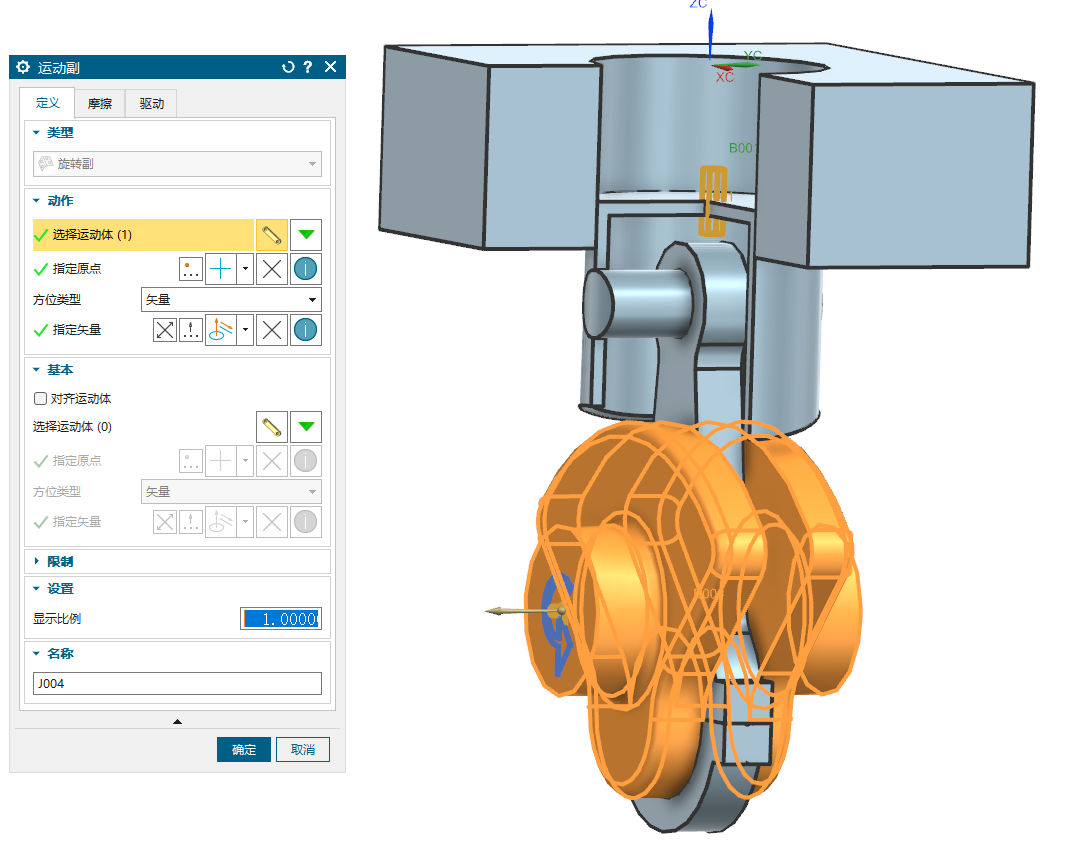
Task: Open the inferred vector type dropdown arrow in 动作
Action: point(245,330)
